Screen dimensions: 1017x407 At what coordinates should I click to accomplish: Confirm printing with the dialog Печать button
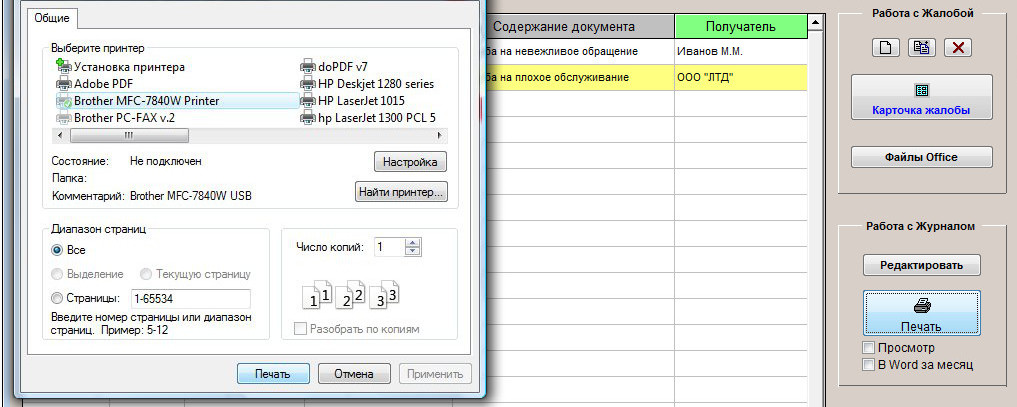pyautogui.click(x=272, y=374)
